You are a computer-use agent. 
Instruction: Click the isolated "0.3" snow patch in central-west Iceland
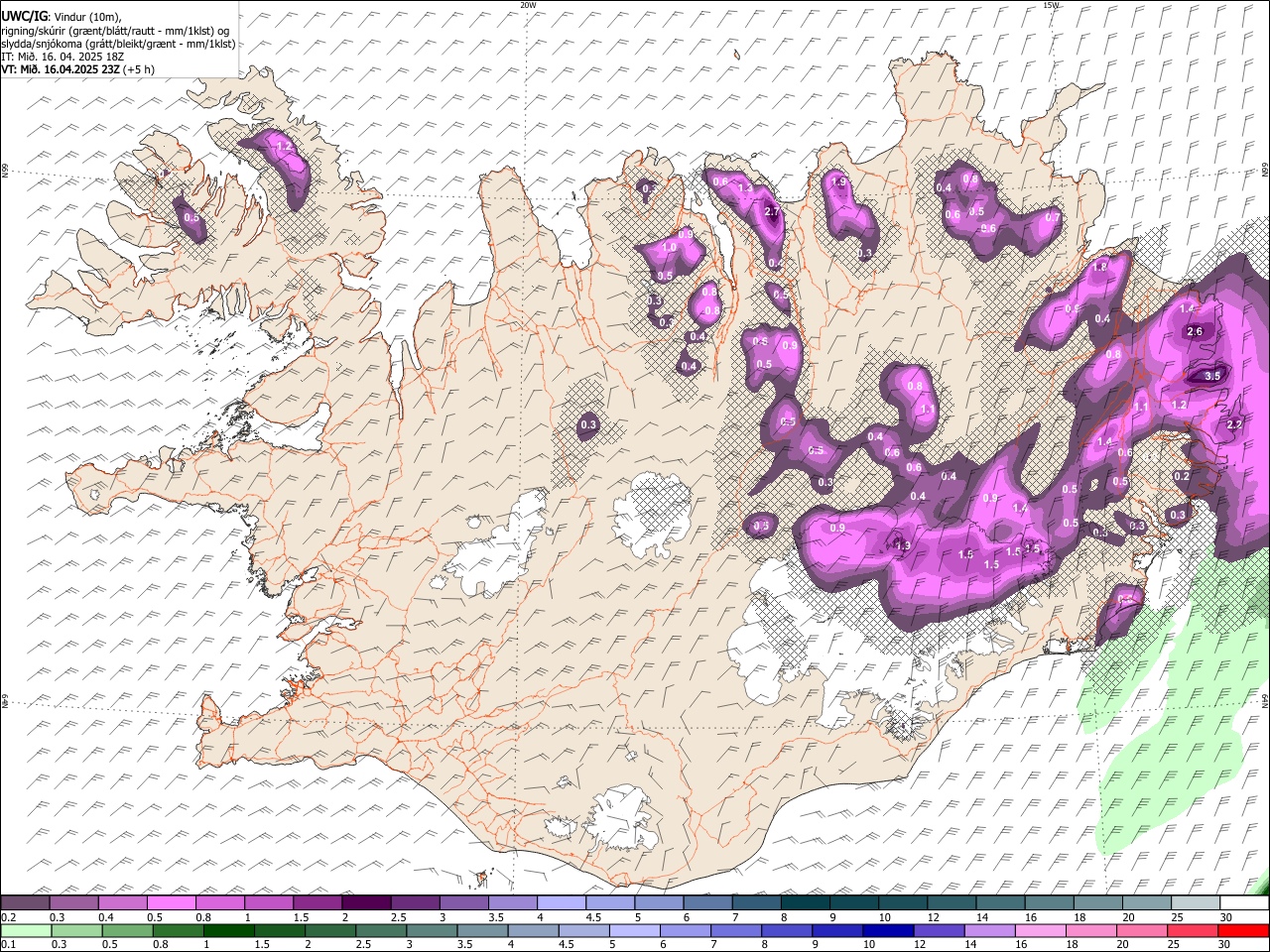click(588, 425)
